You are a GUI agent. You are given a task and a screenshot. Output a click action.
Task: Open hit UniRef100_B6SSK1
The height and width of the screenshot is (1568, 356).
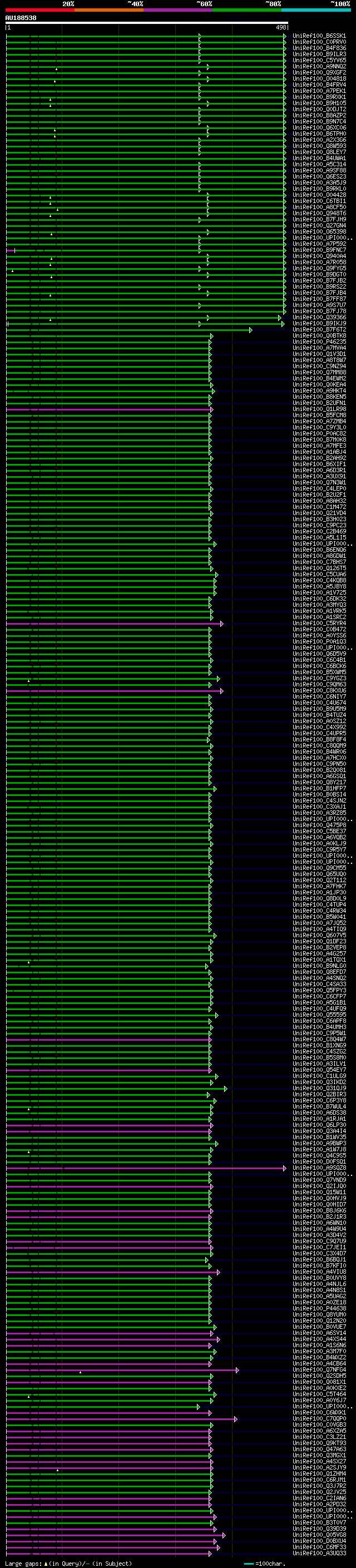319,36
